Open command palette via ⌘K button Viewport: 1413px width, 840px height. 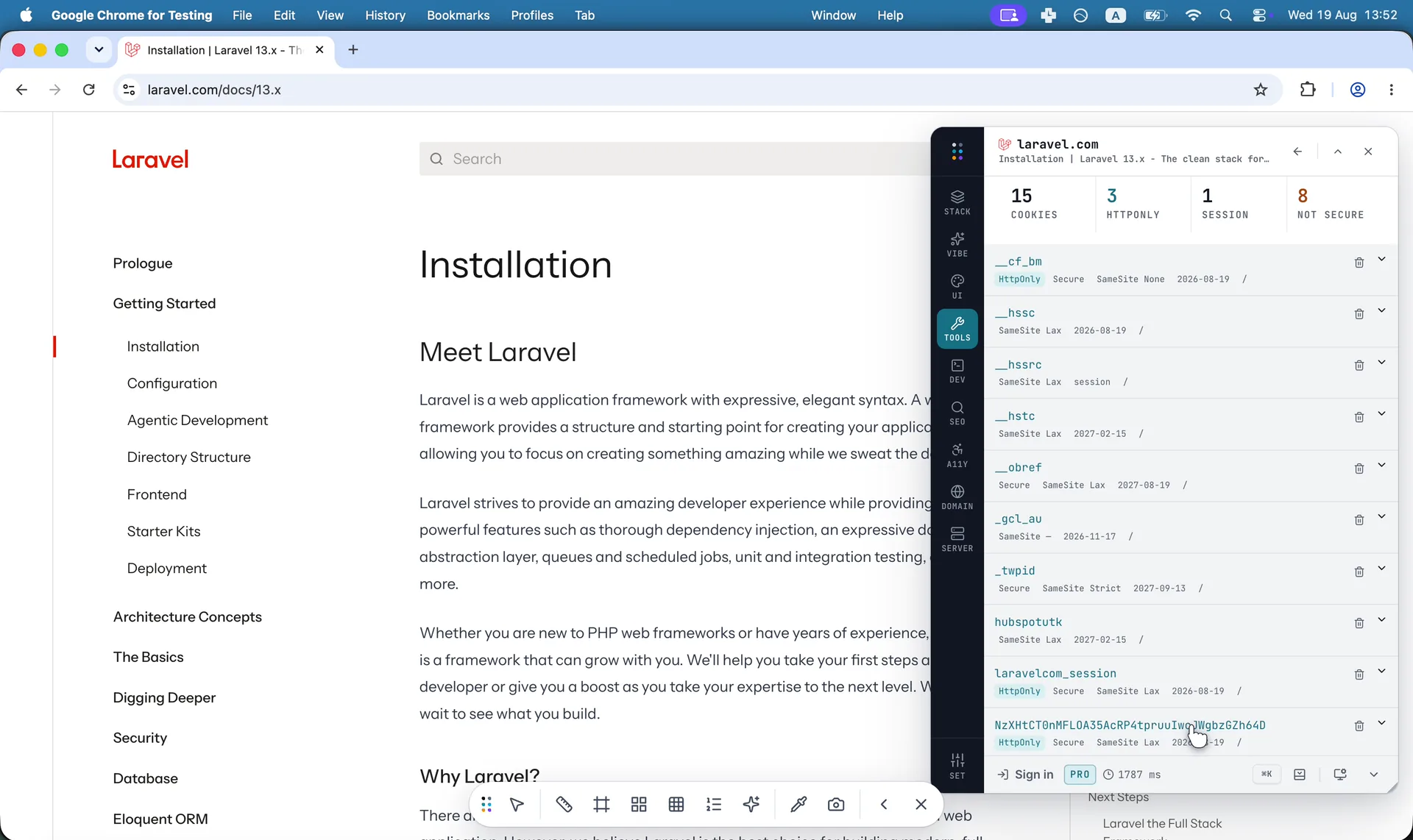(x=1267, y=774)
